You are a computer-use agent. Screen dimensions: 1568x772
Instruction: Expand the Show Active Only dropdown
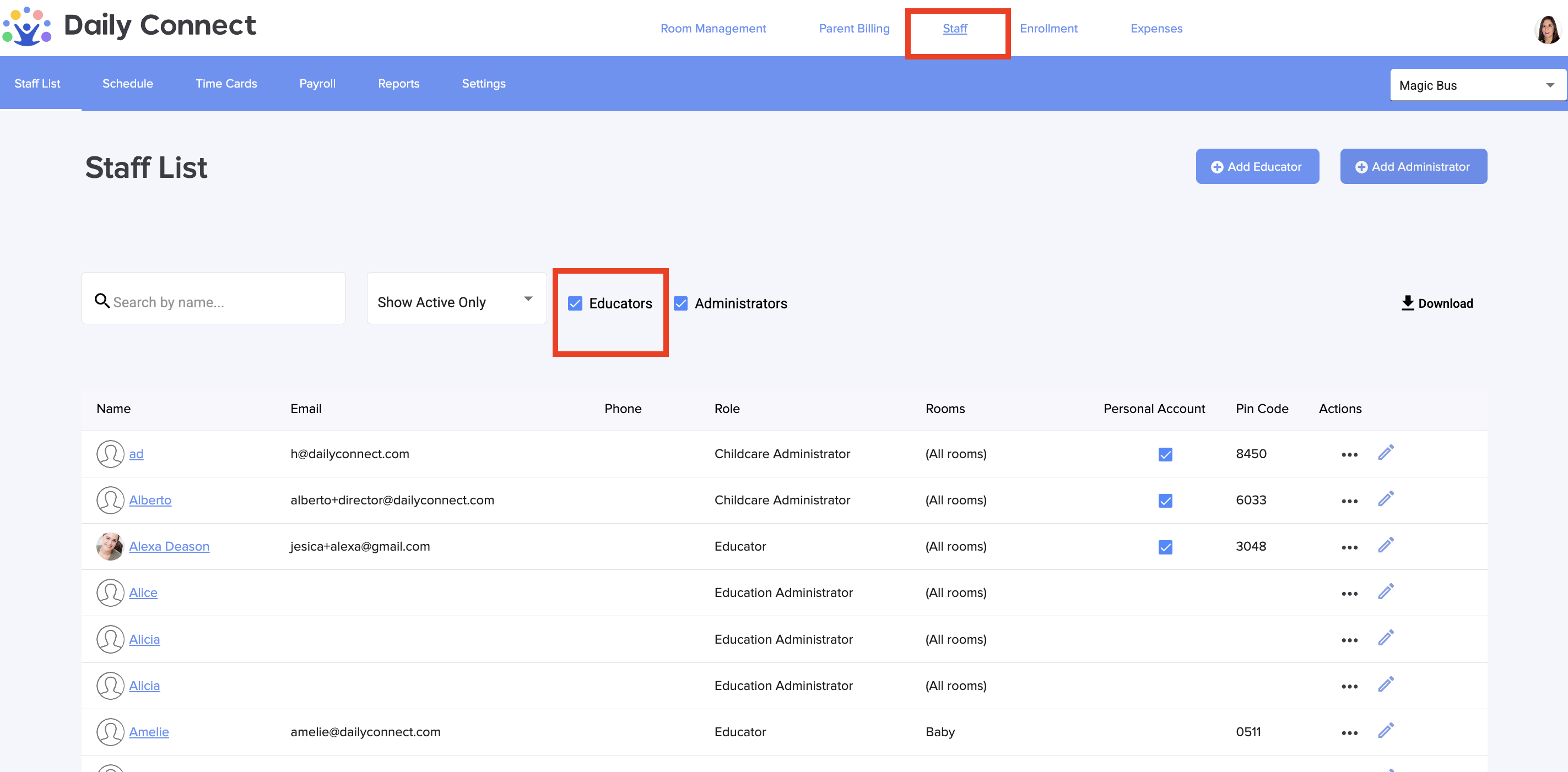click(x=456, y=298)
